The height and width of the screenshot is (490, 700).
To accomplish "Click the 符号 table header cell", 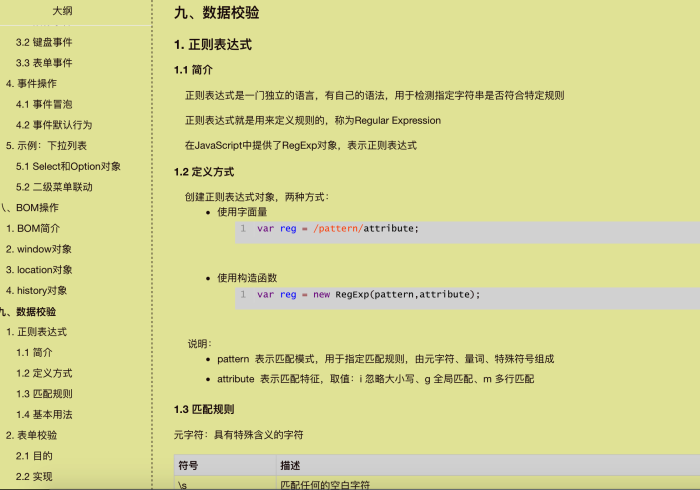I will (x=225, y=465).
